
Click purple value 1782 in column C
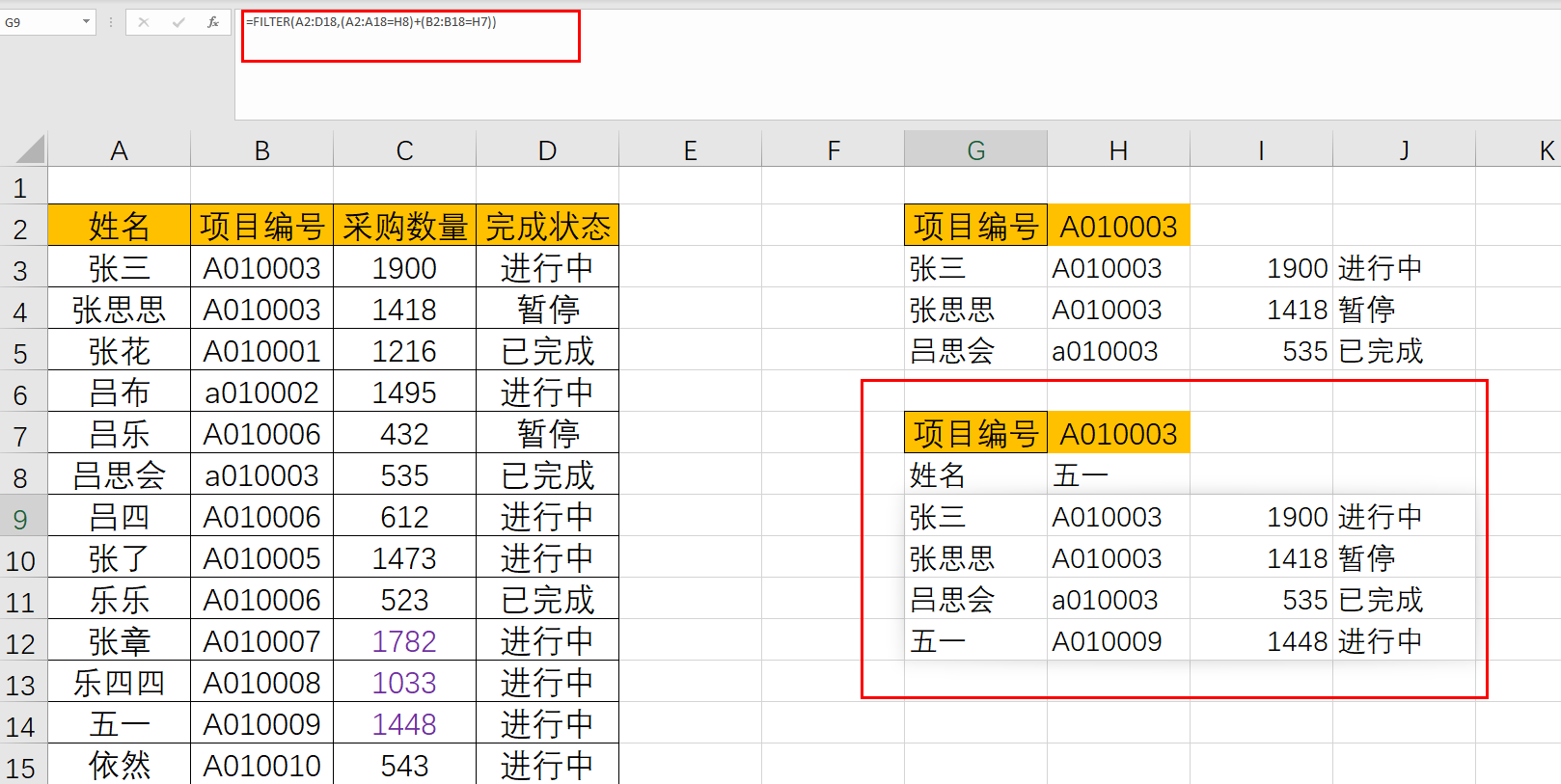pos(404,641)
